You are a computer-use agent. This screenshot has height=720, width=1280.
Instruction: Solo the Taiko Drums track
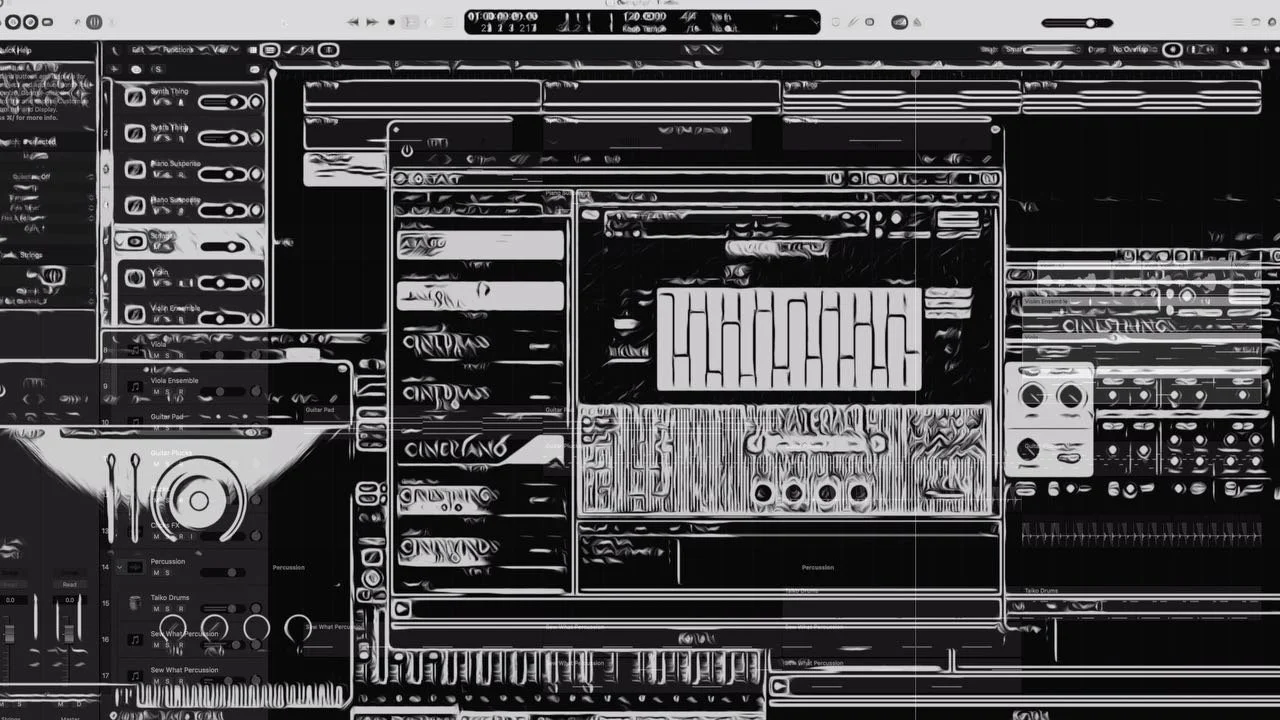[x=167, y=608]
